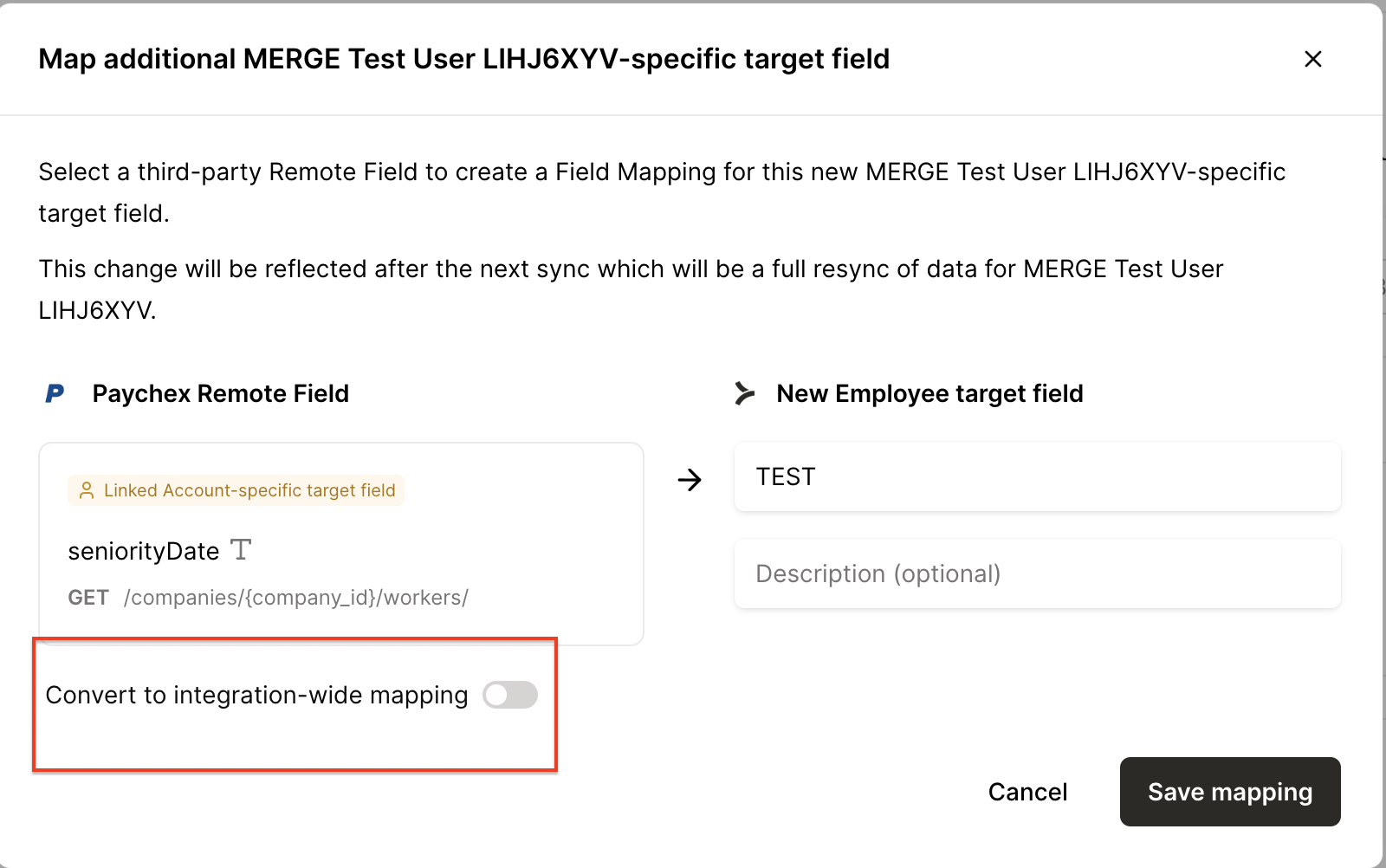Click the seniorityDate remote field name

point(144,552)
